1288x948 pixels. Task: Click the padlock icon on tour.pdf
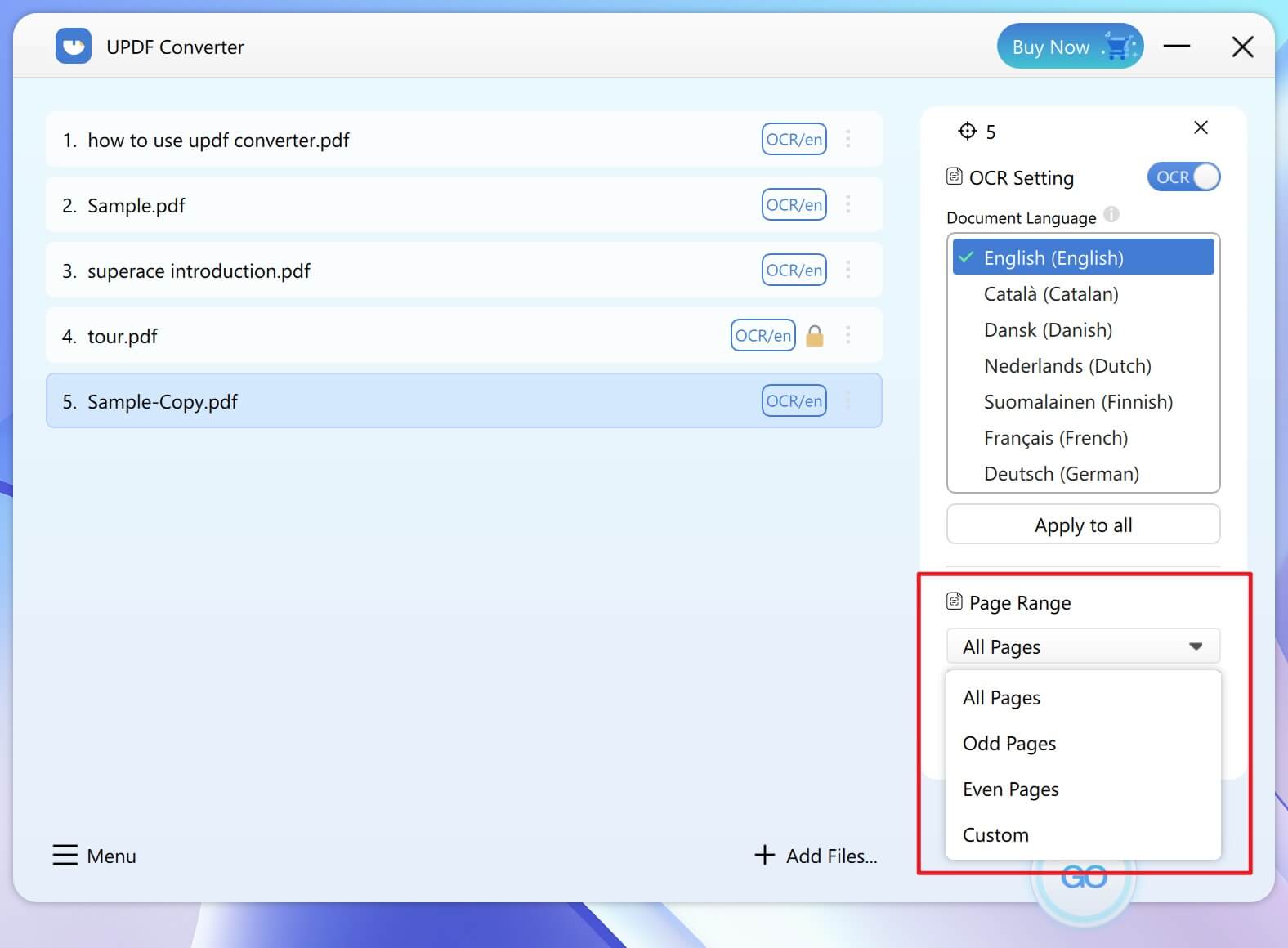[815, 335]
